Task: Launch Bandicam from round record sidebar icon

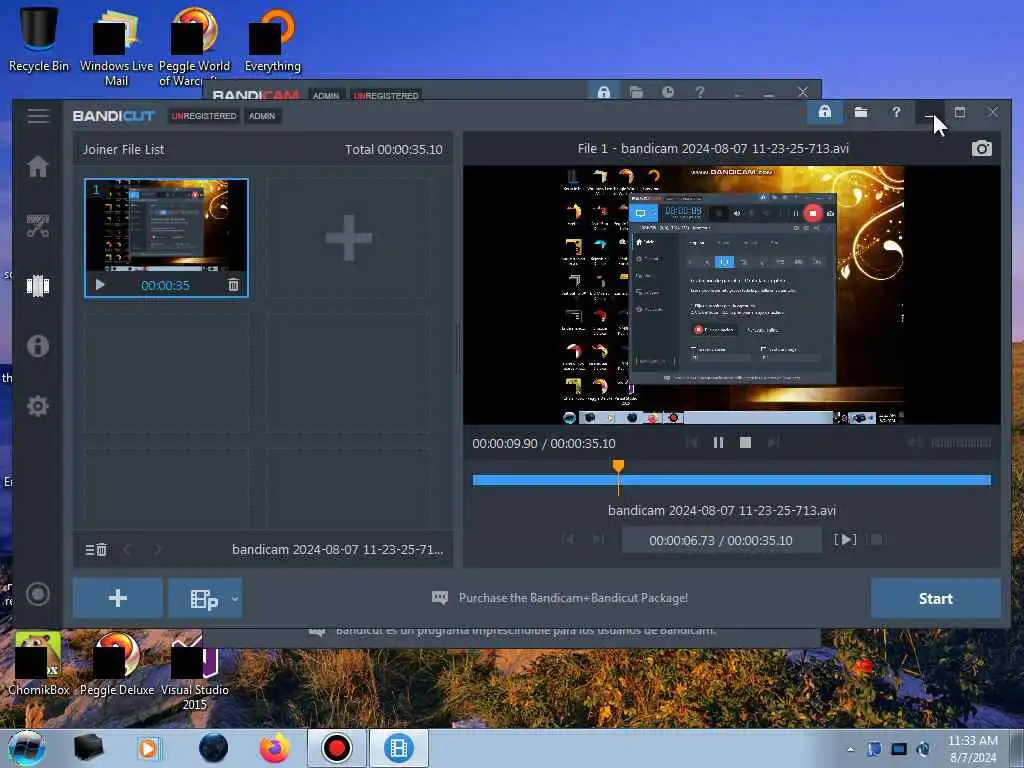Action: point(38,594)
